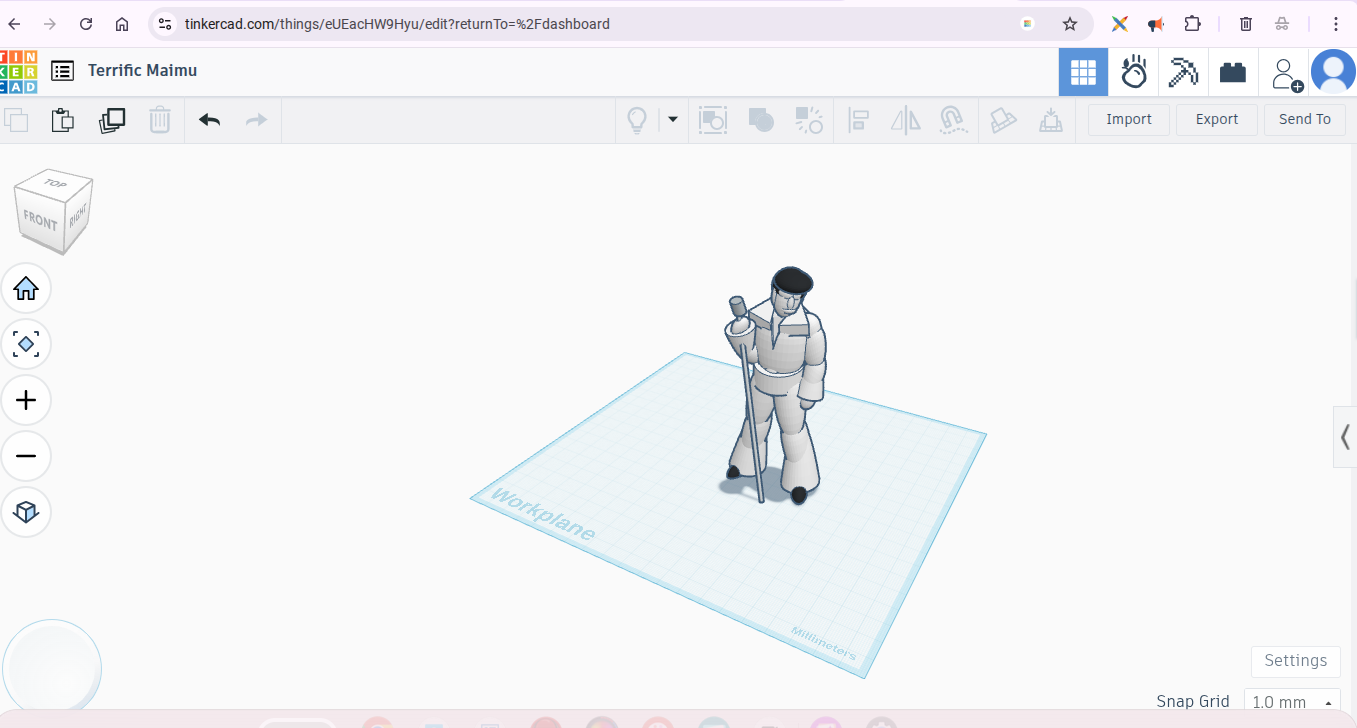
Task: Click the Group shapes icon
Action: [x=713, y=120]
